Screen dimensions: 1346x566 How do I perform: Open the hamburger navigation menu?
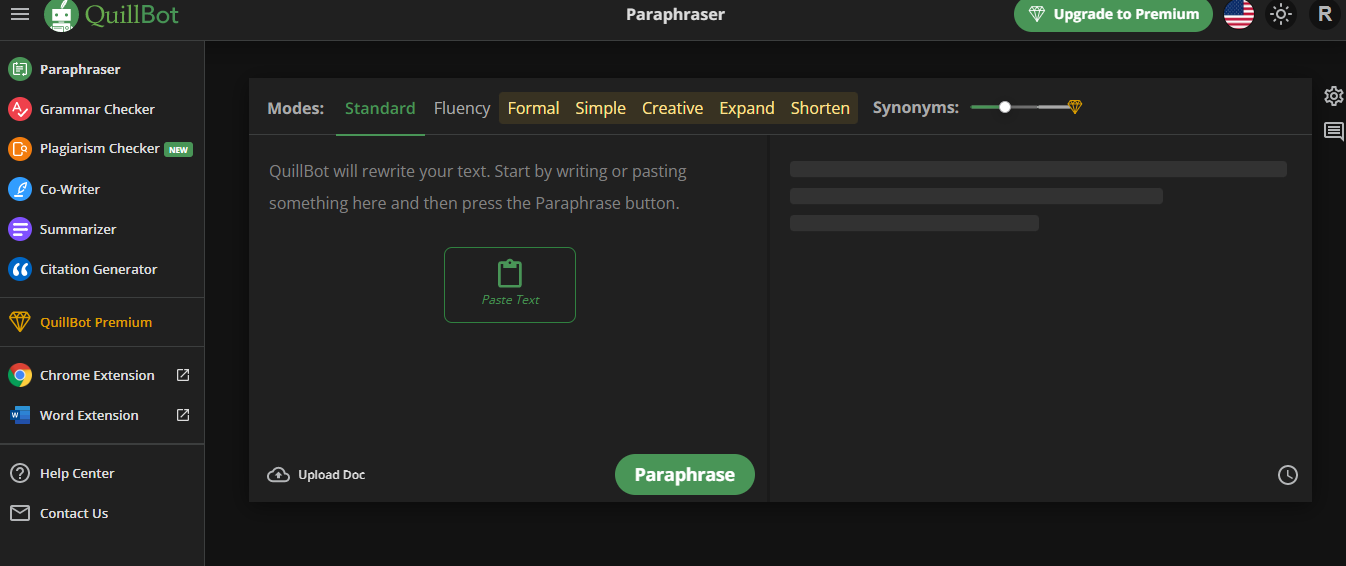click(x=19, y=14)
